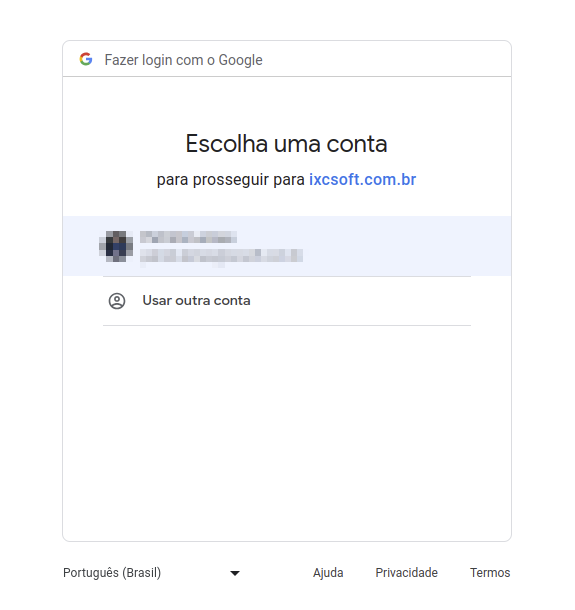Screen dimensions: 575x610
Task: Click the "Escolha uma conta" heading
Action: (x=286, y=144)
